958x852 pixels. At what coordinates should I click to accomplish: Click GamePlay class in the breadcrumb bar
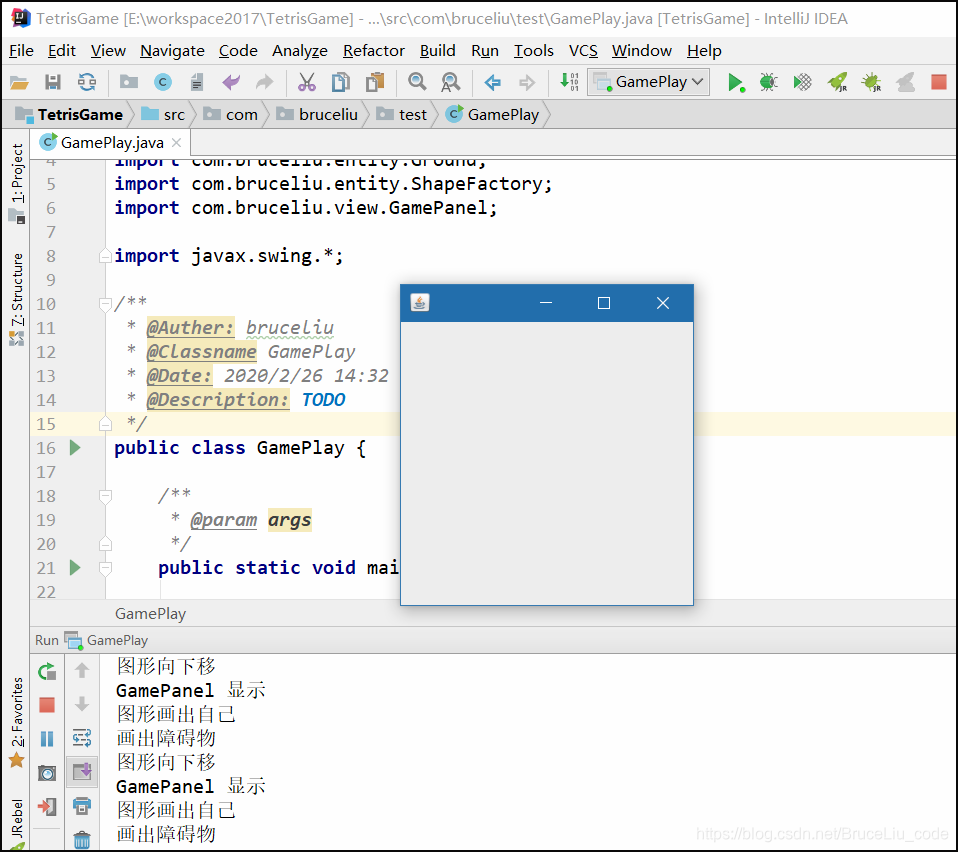(x=492, y=114)
